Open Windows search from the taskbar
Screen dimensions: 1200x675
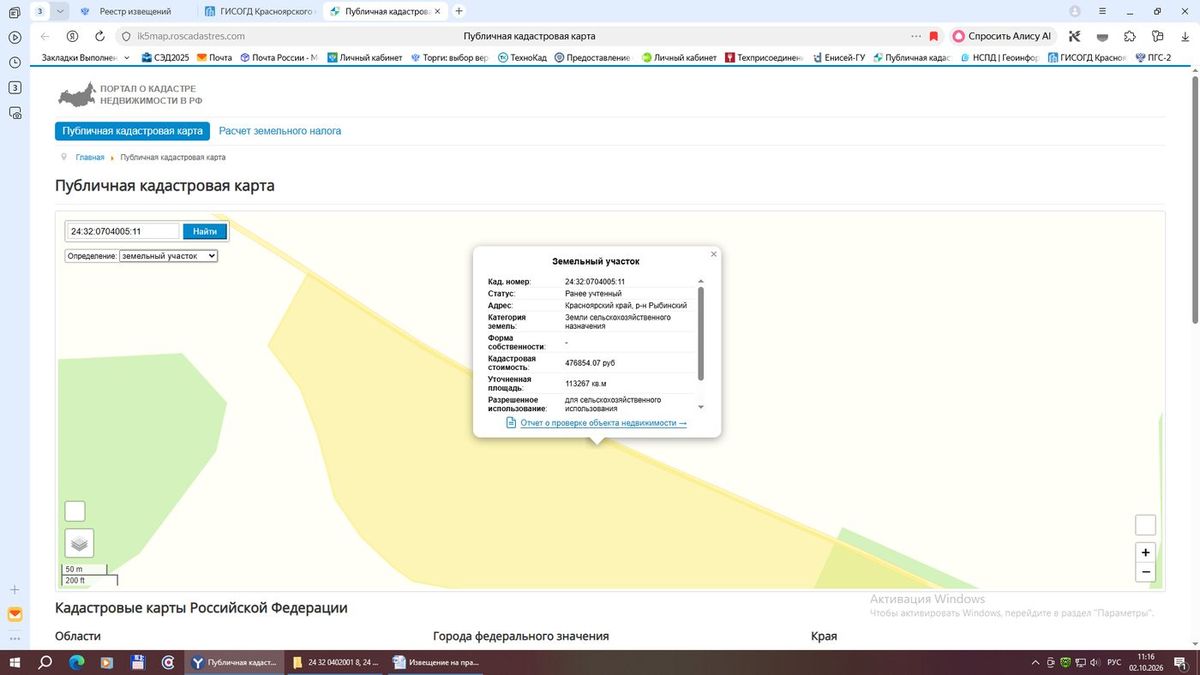[x=45, y=662]
